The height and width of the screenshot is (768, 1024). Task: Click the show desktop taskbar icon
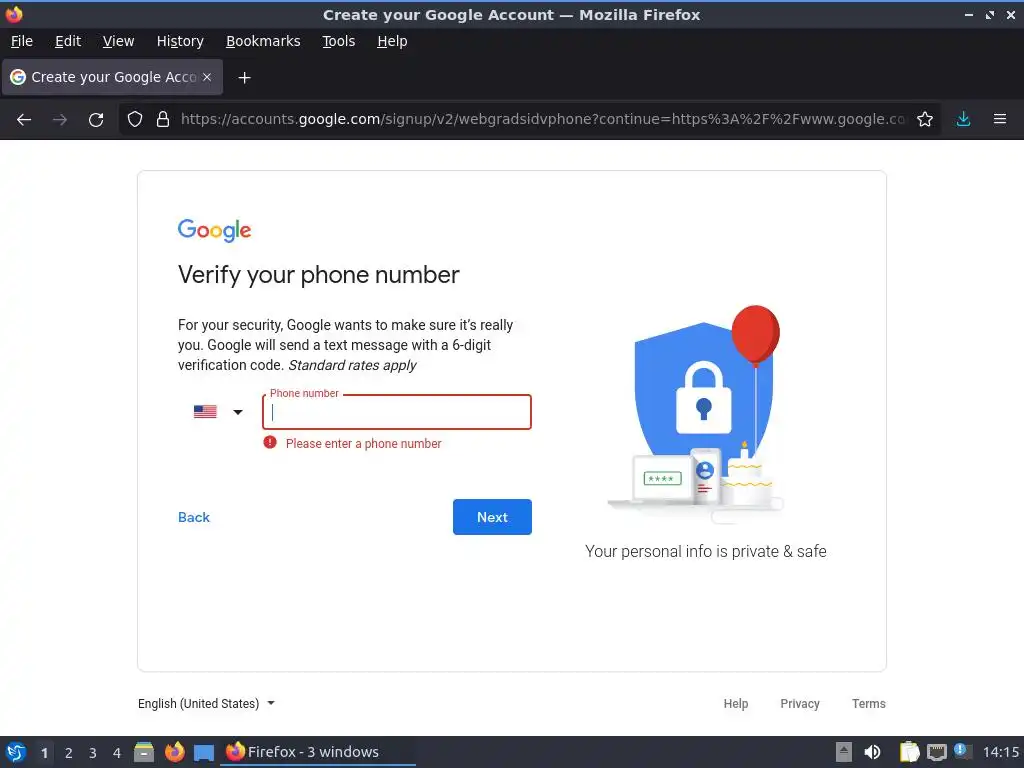pyautogui.click(x=204, y=753)
